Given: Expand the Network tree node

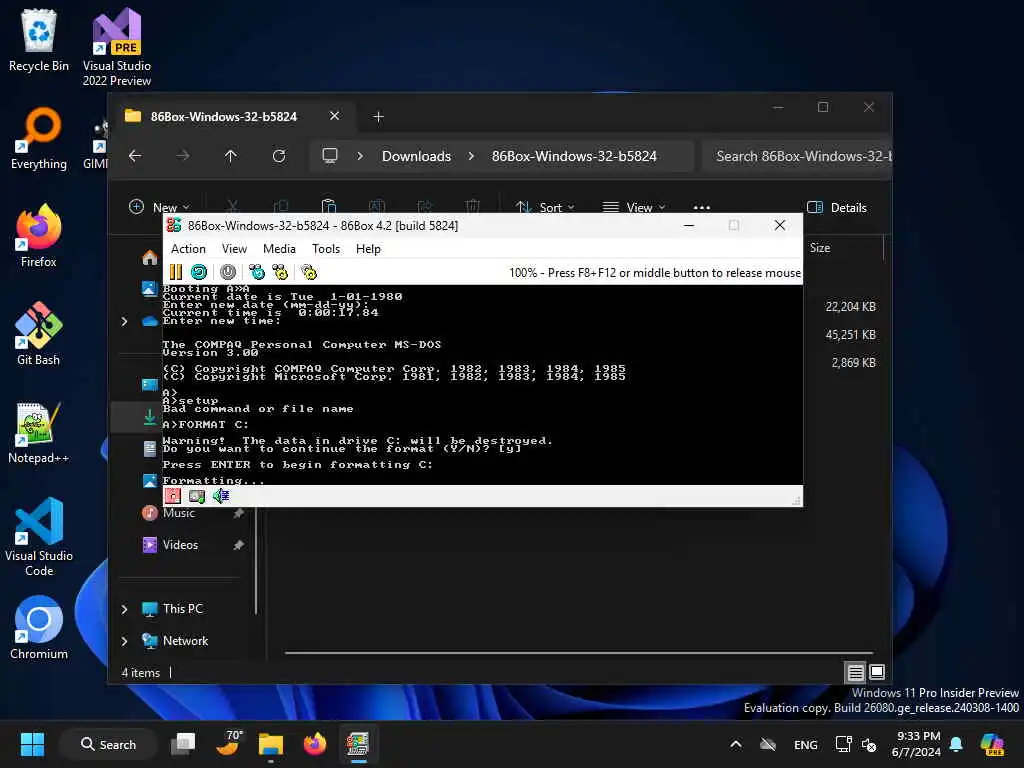Looking at the screenshot, I should tap(124, 641).
